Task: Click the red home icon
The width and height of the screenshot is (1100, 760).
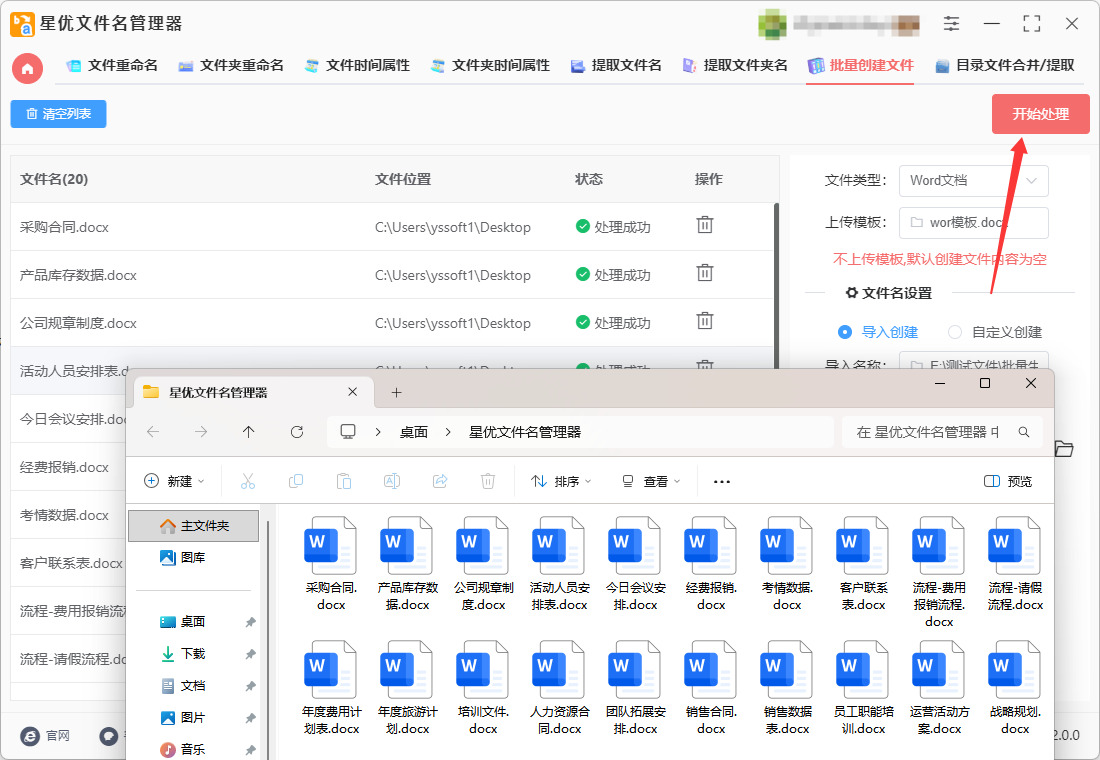Action: [27, 69]
